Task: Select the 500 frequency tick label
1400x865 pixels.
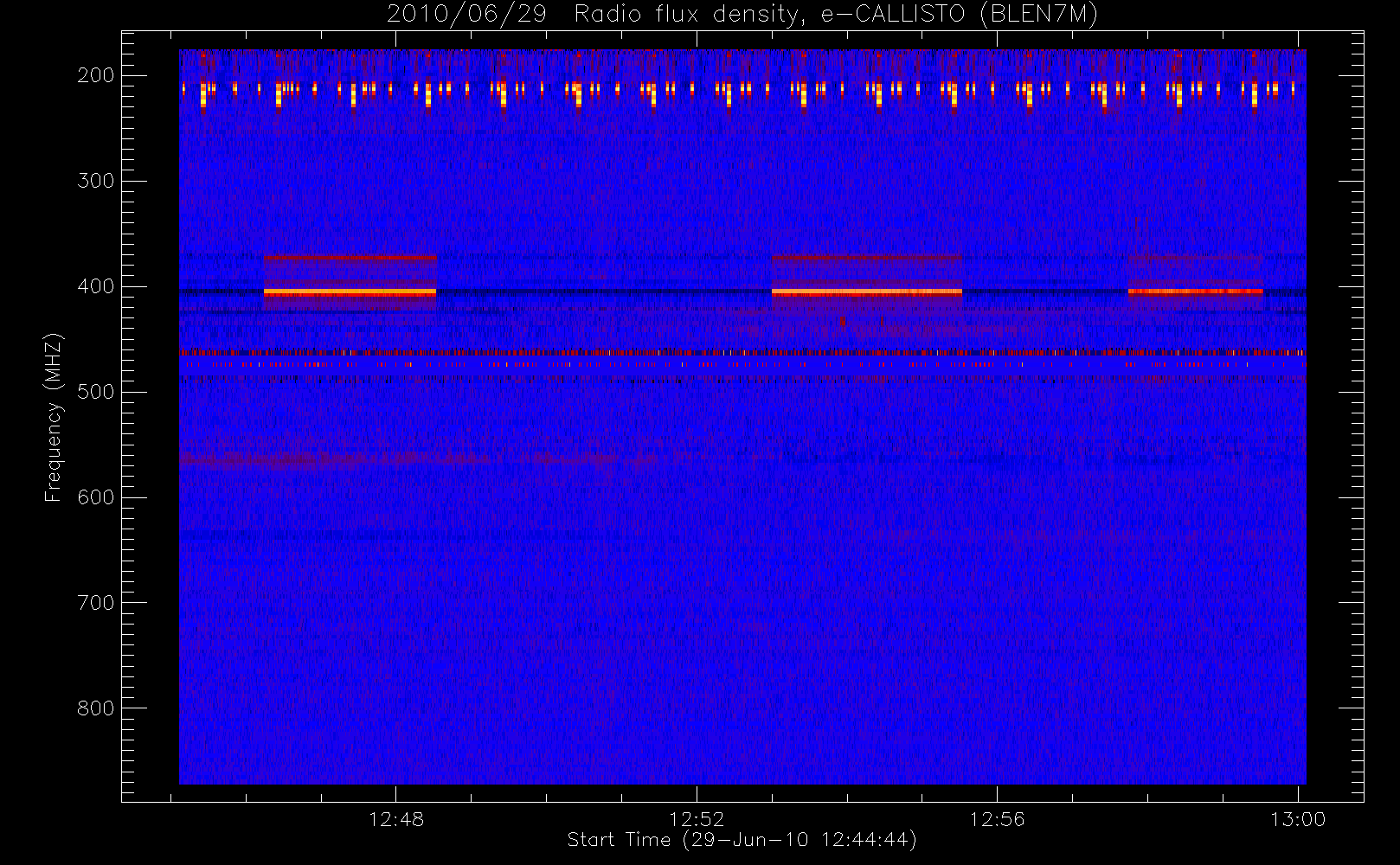Action: [x=96, y=392]
